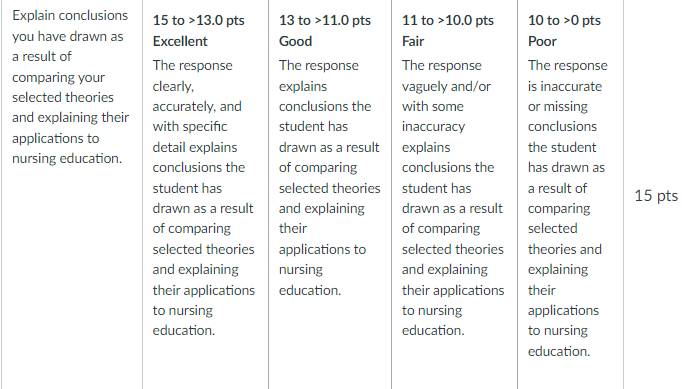682x389 pixels.
Task: Select the Poor rating header
Action: click(542, 41)
